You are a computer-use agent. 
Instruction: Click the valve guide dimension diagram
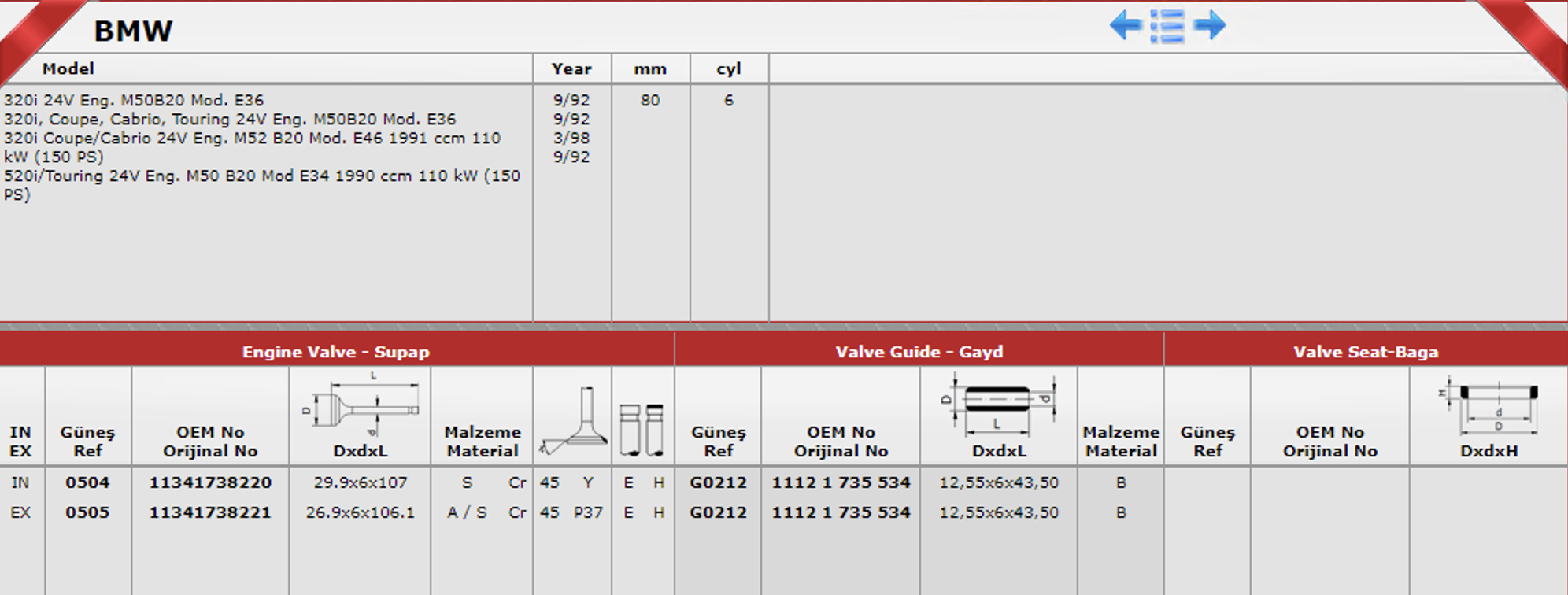tap(1000, 404)
